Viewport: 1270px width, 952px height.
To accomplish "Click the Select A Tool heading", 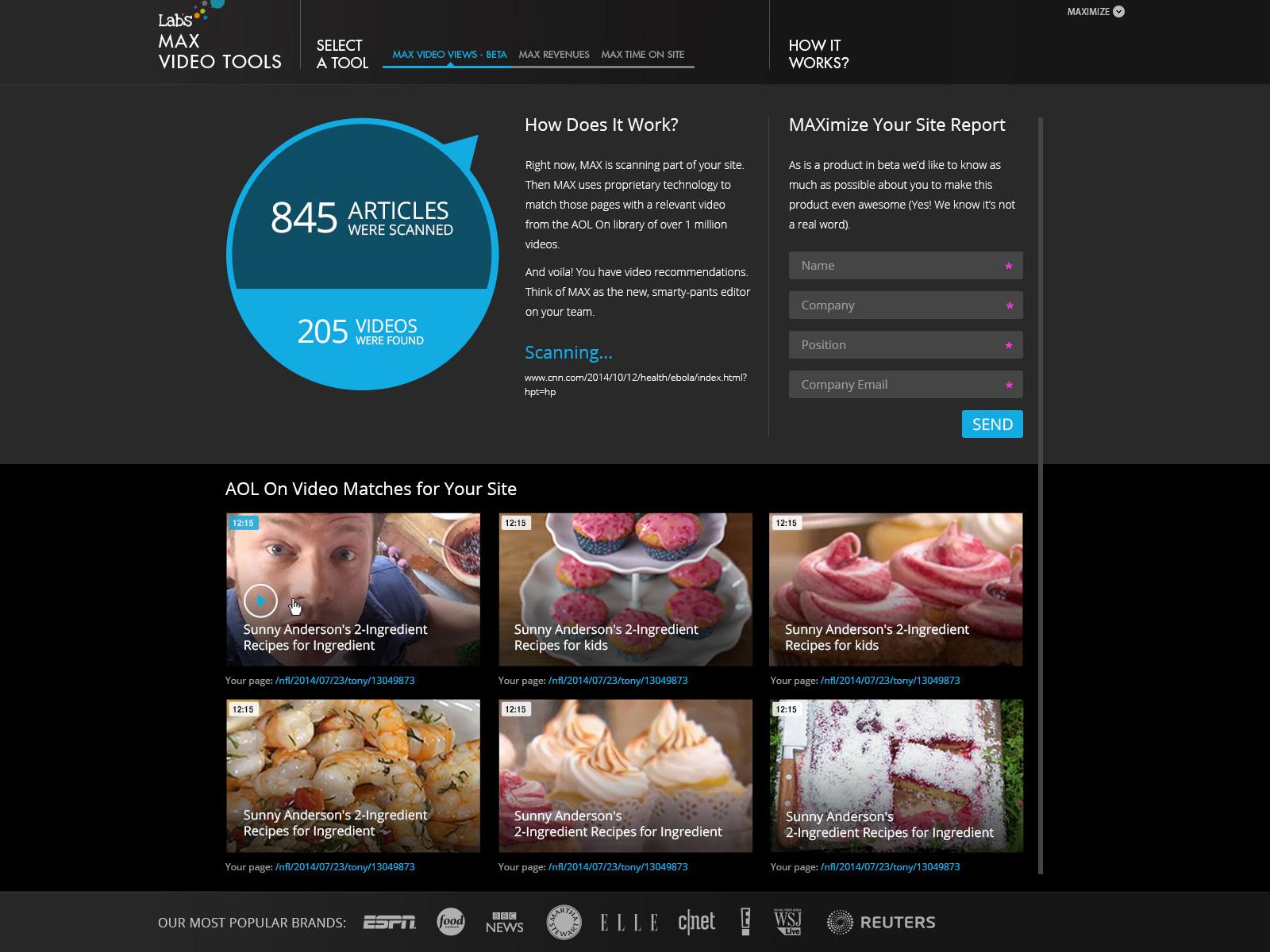I will [x=342, y=54].
